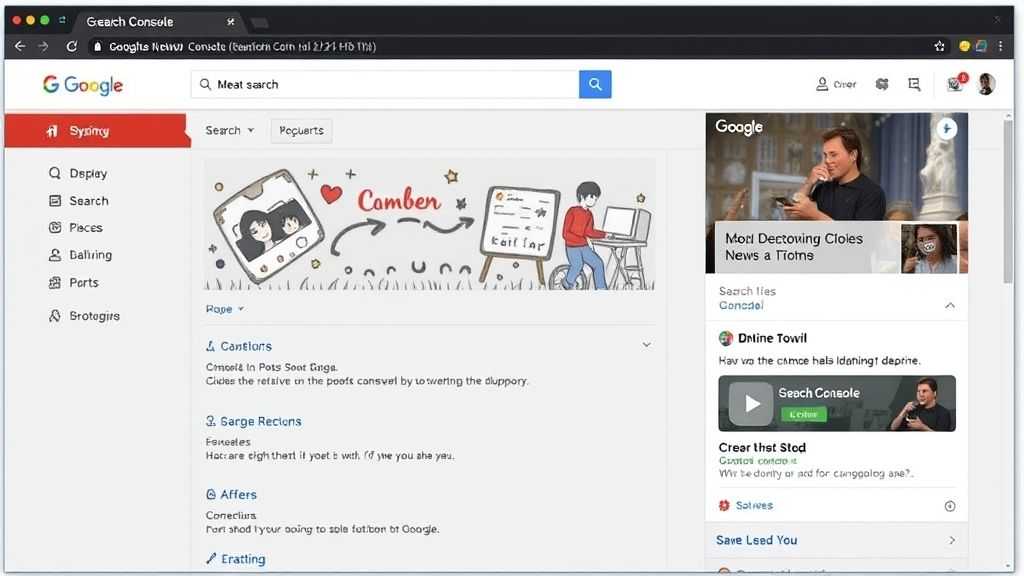Click the padlock icon in the address bar
Viewport: 1024px width, 576px height.
(97, 46)
